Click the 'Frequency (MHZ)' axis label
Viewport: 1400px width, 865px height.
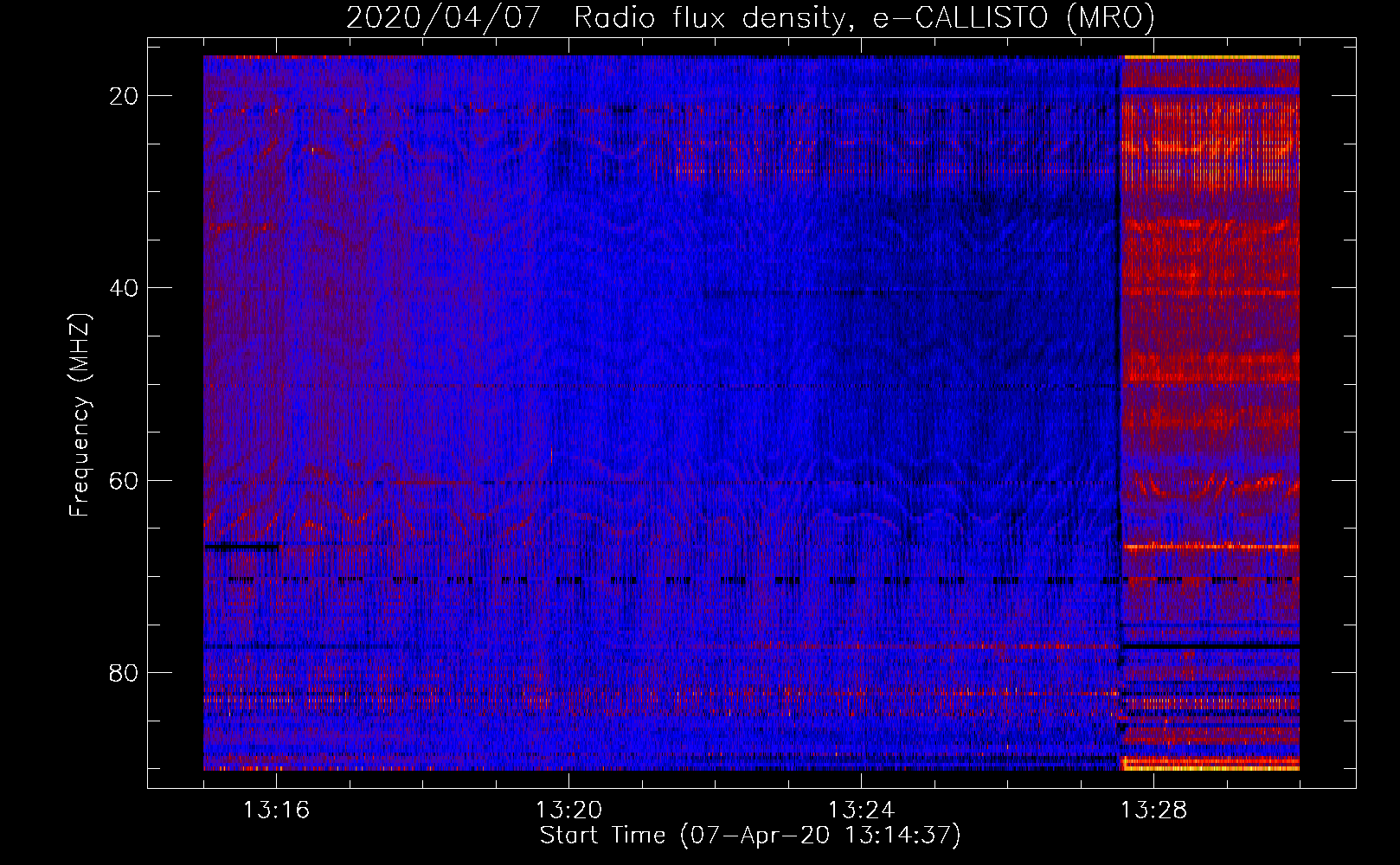pos(80,415)
